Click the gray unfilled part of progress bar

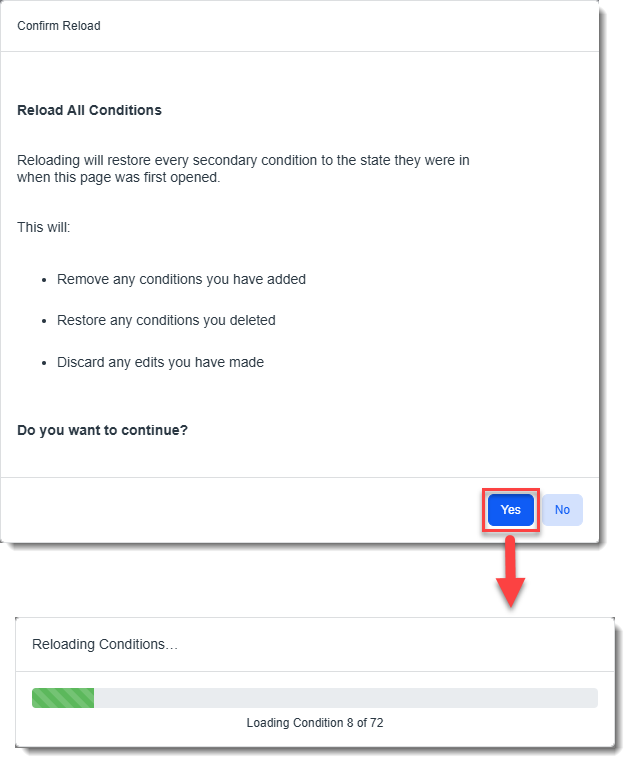345,698
